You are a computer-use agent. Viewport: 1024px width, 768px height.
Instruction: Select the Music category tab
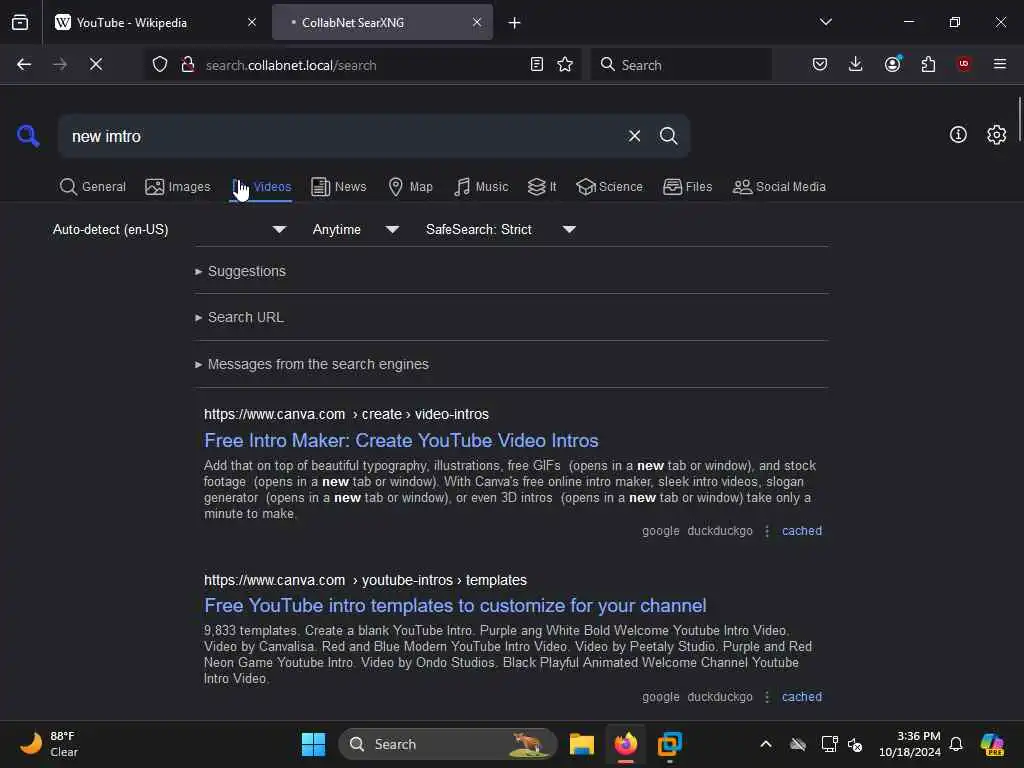481,187
